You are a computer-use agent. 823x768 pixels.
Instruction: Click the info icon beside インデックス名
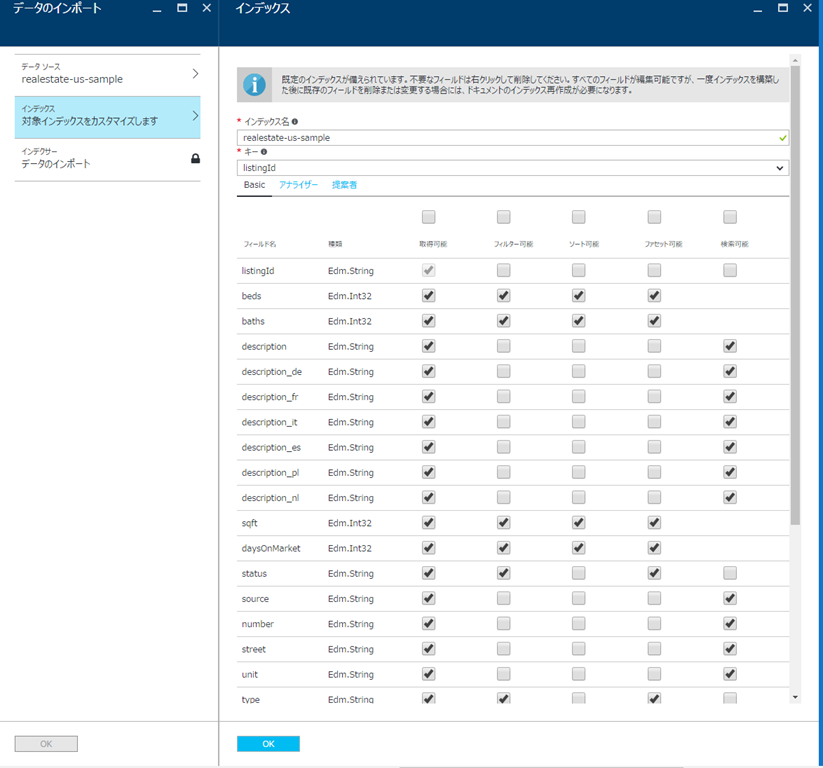click(x=295, y=122)
